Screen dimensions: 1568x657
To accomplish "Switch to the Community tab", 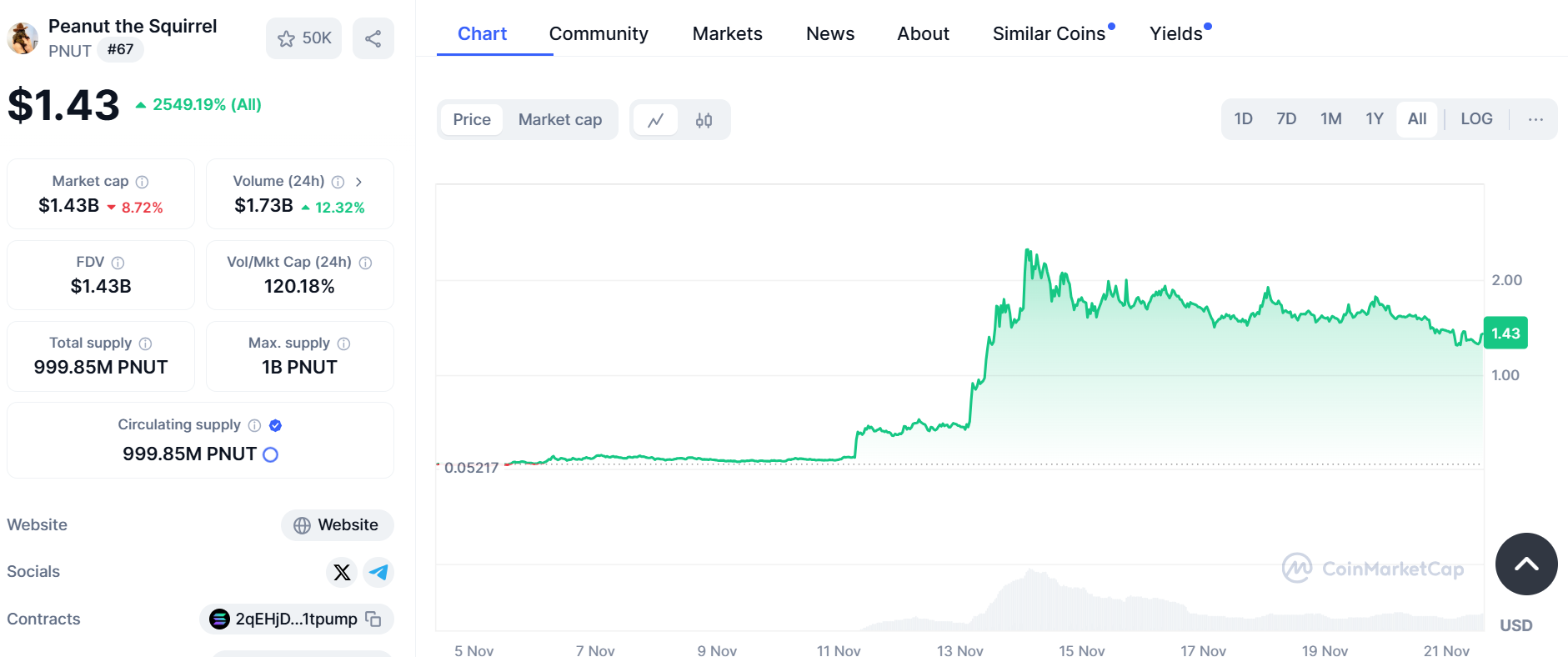I will point(599,33).
